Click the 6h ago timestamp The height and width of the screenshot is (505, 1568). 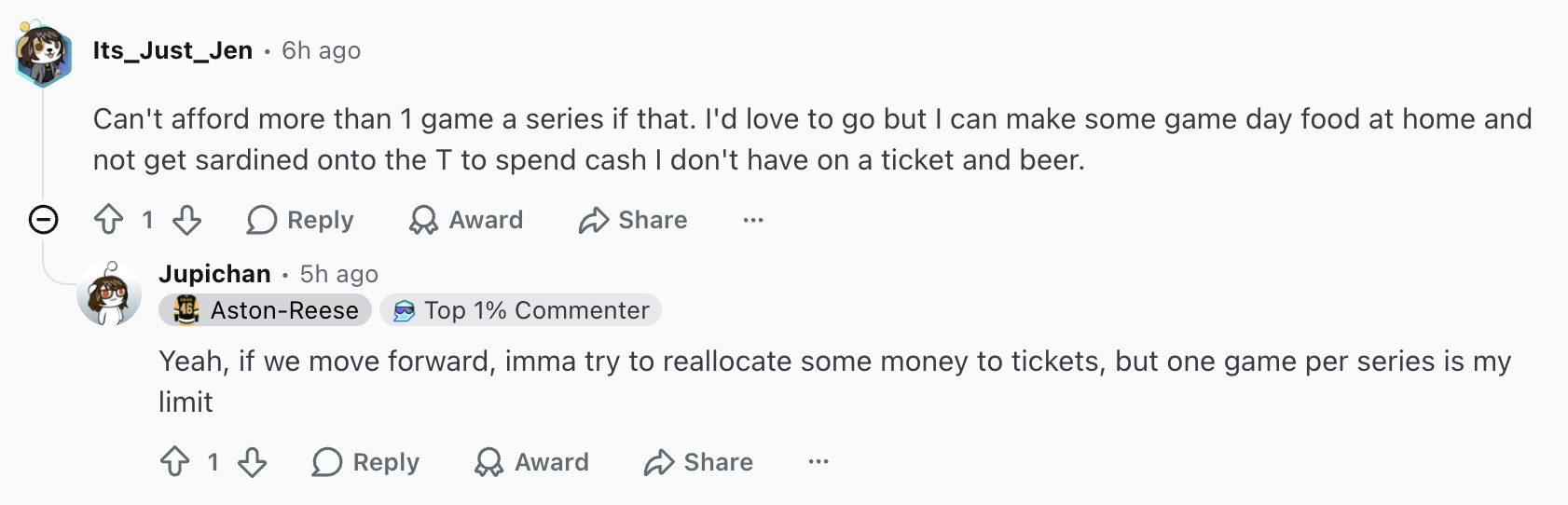coord(321,50)
